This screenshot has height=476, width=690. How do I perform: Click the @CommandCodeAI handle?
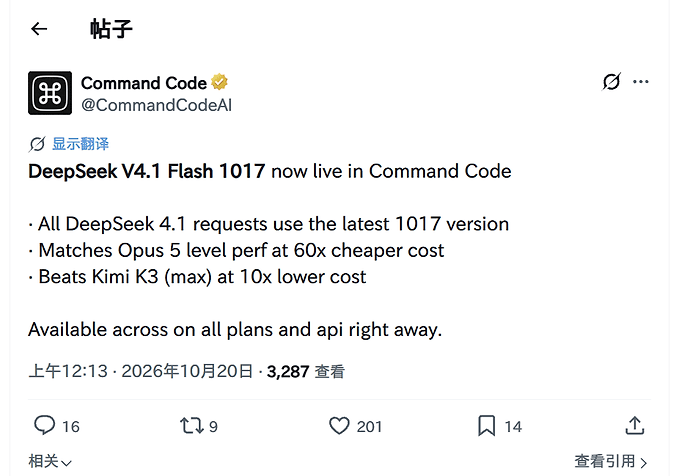click(156, 105)
